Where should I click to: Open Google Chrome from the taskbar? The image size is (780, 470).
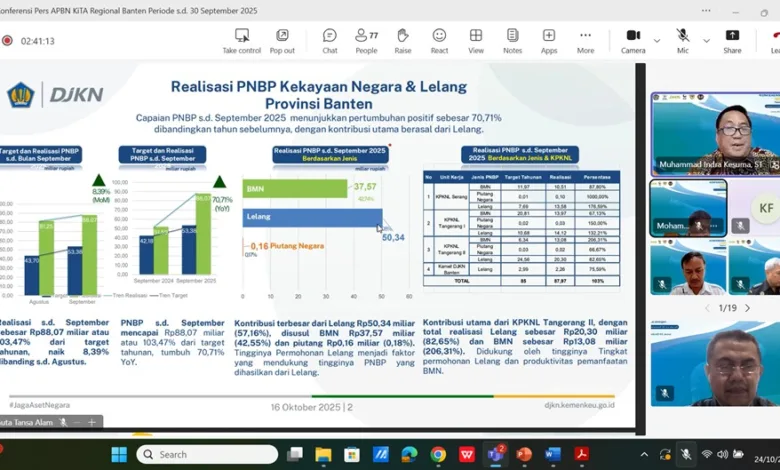(438, 455)
